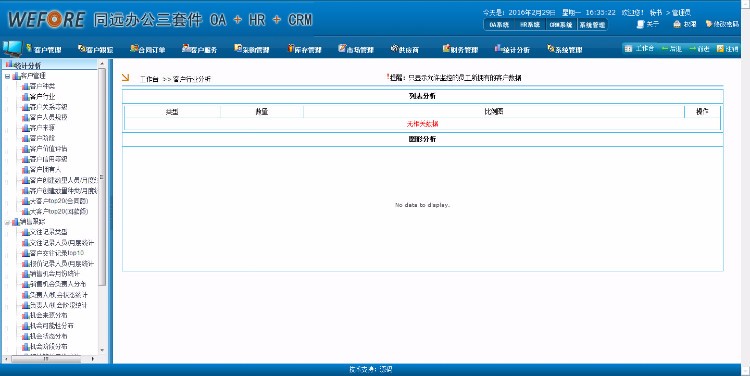This screenshot has height=376, width=750.
Task: Click the 库存管理 menu icon
Action: click(x=290, y=48)
